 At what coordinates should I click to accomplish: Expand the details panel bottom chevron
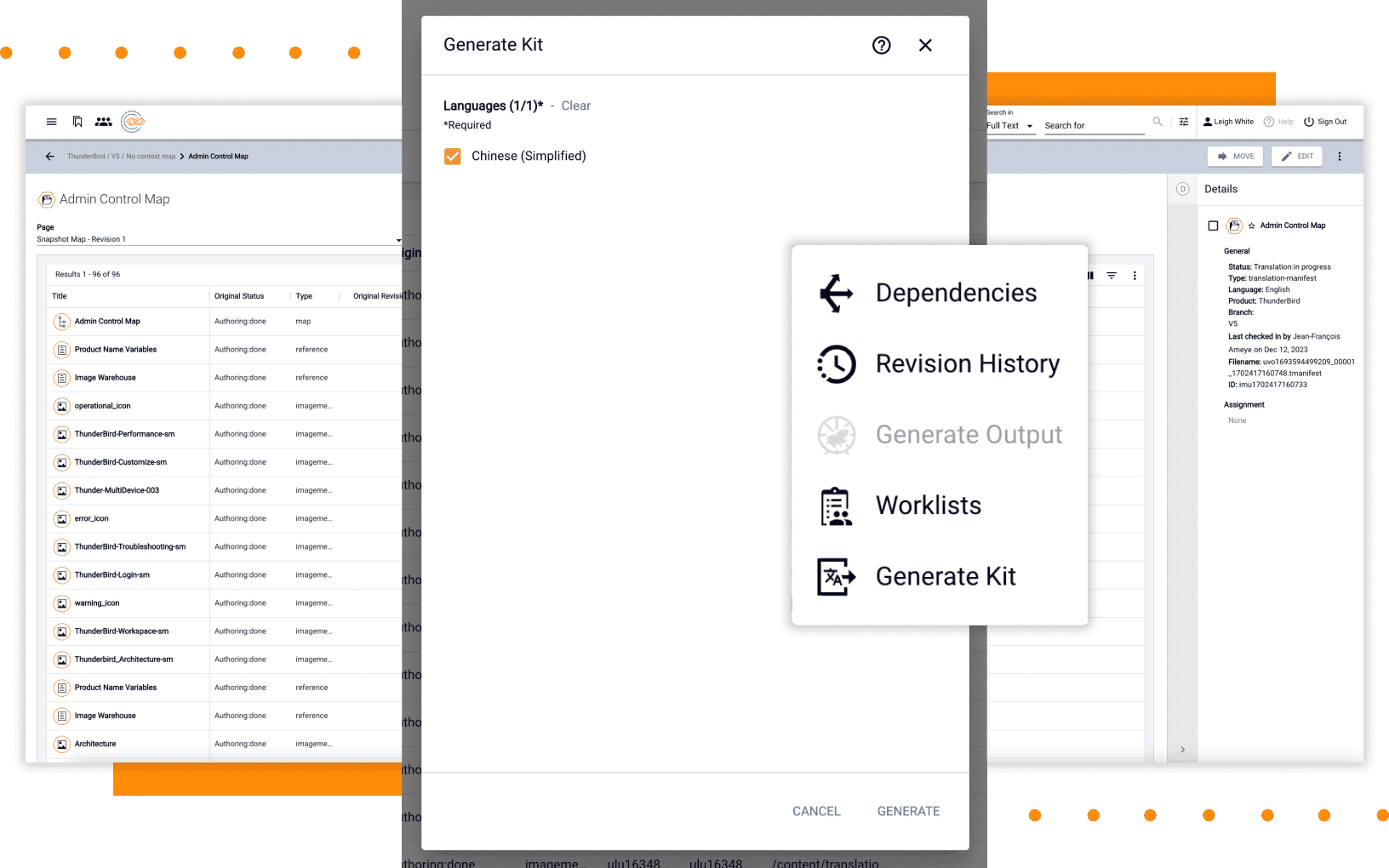tap(1182, 750)
